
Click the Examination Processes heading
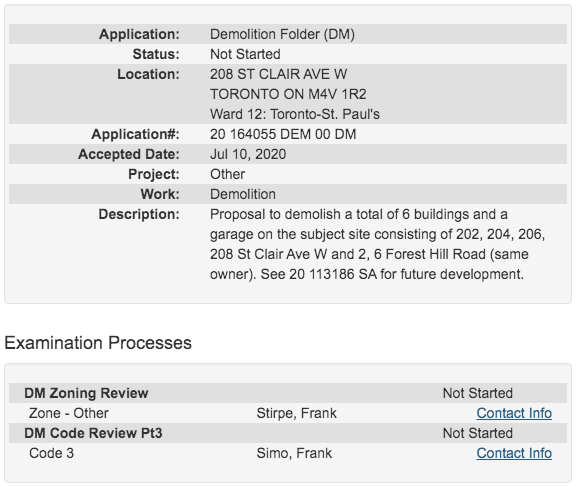[98, 343]
